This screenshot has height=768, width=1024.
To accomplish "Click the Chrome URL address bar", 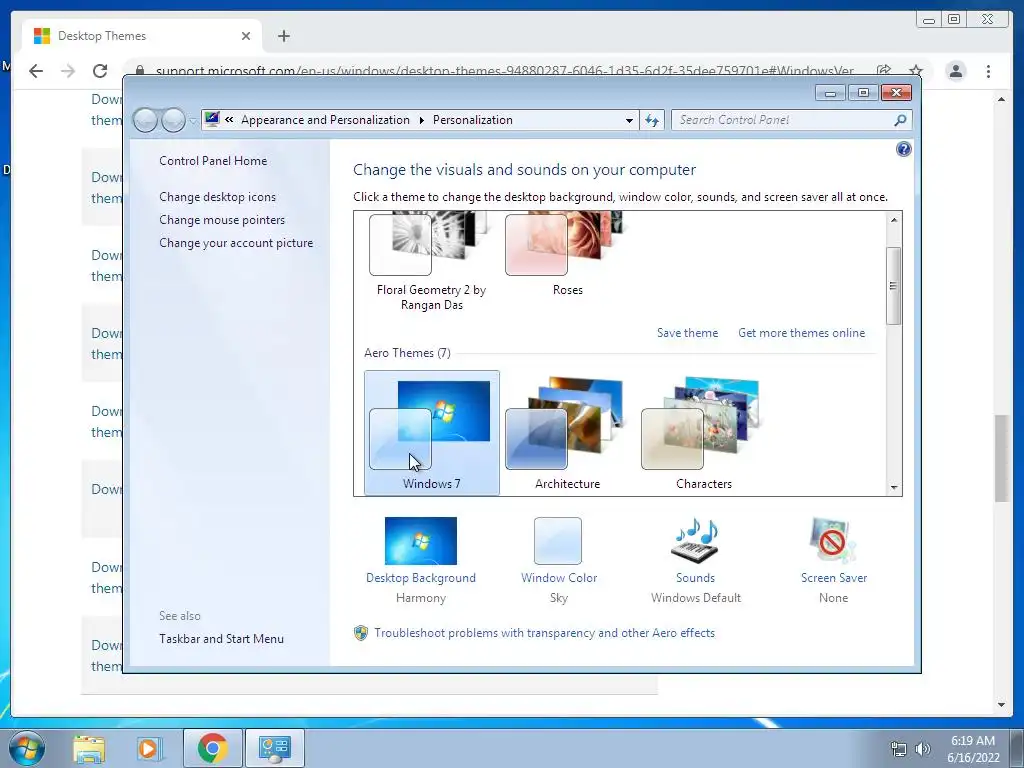I will (503, 71).
